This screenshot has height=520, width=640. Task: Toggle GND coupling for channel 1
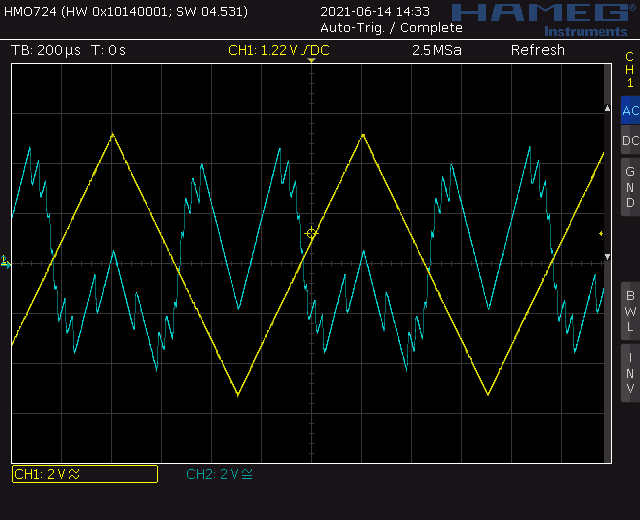point(629,187)
